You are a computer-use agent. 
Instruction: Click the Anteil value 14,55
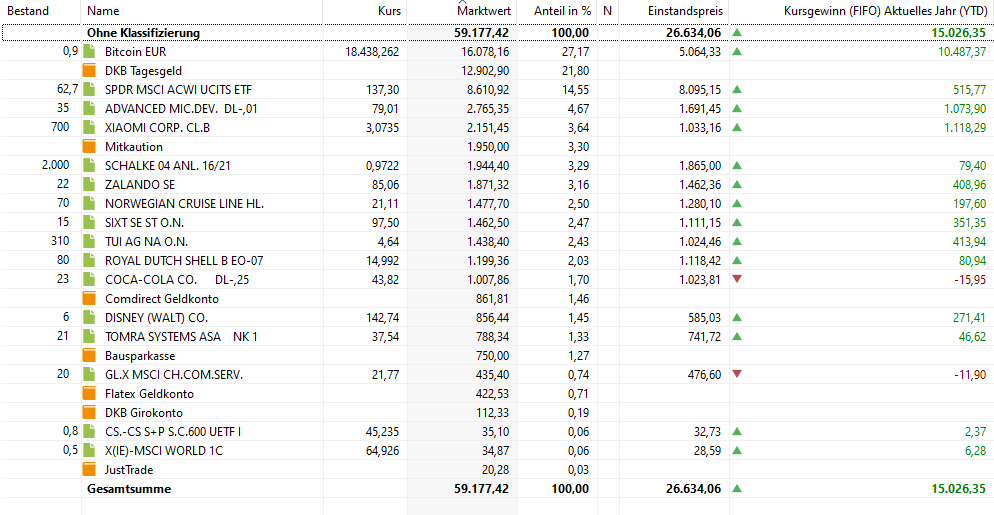click(x=576, y=89)
